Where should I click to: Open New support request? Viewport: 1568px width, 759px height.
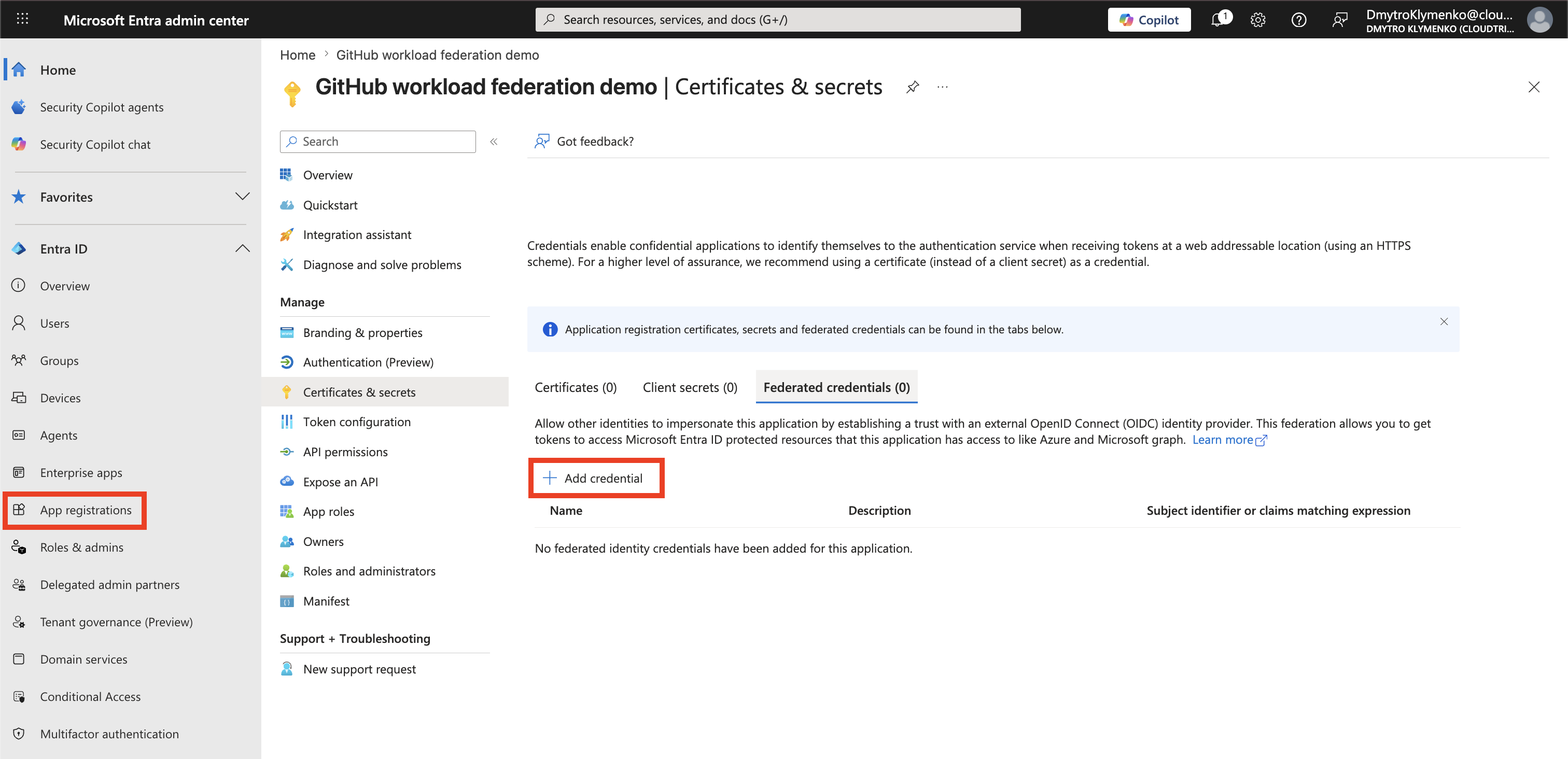[x=359, y=668]
